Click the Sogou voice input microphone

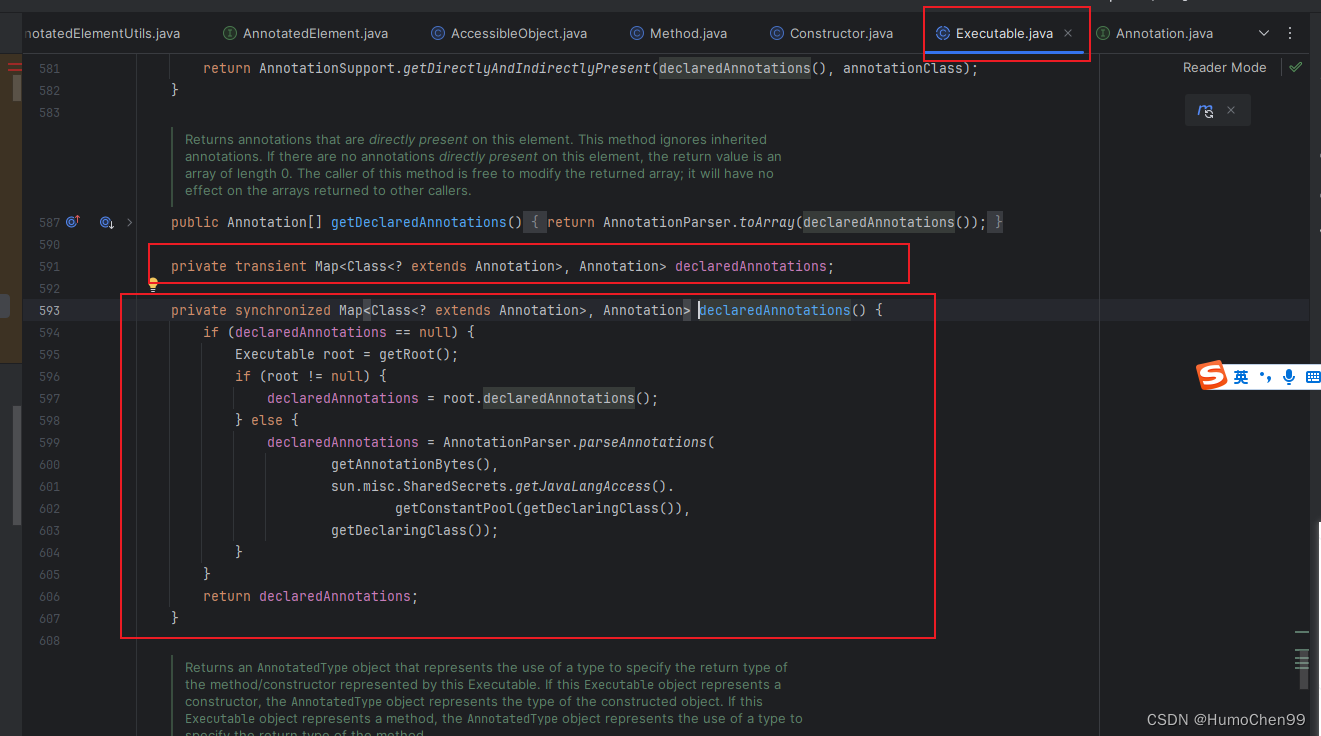(1289, 377)
